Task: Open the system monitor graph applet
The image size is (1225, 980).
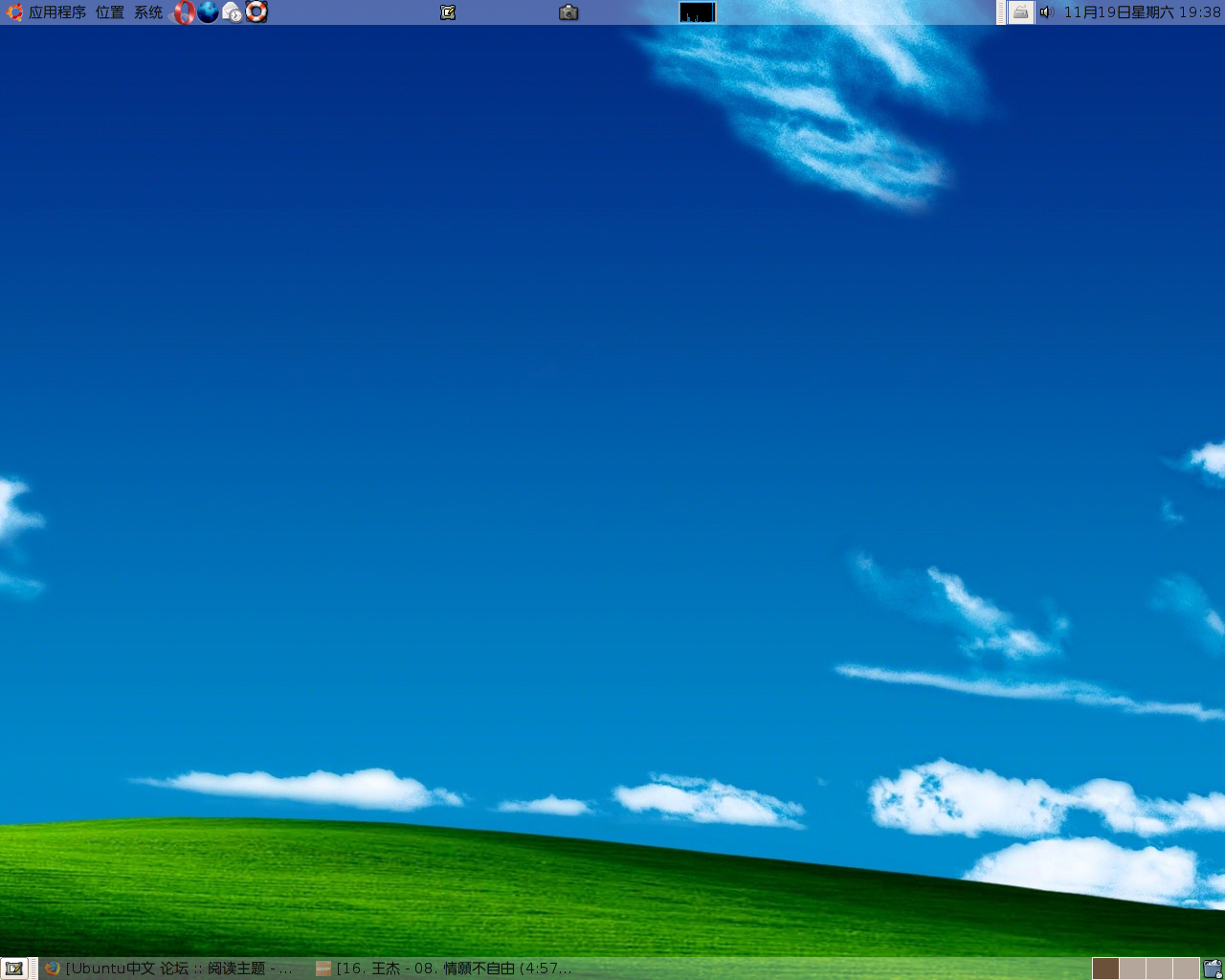Action: [x=698, y=12]
